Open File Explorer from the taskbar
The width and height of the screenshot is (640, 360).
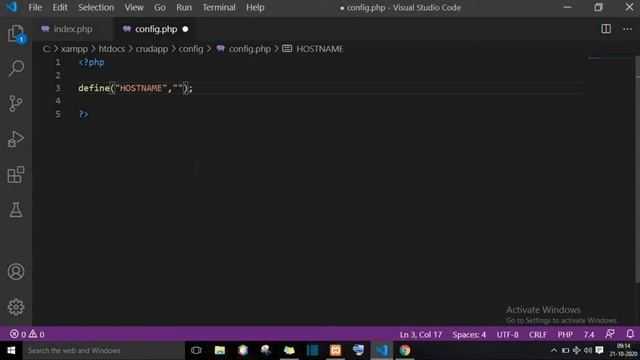(220, 351)
